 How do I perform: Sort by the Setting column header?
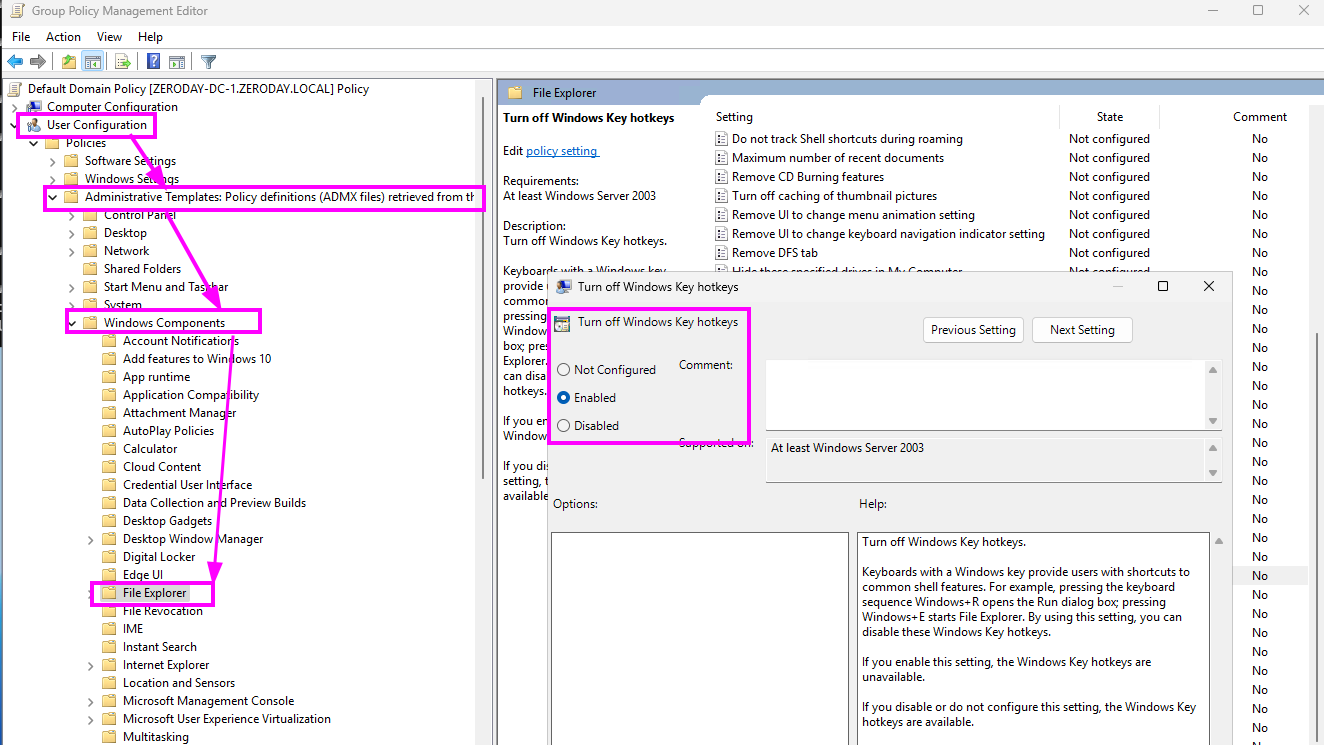(734, 117)
